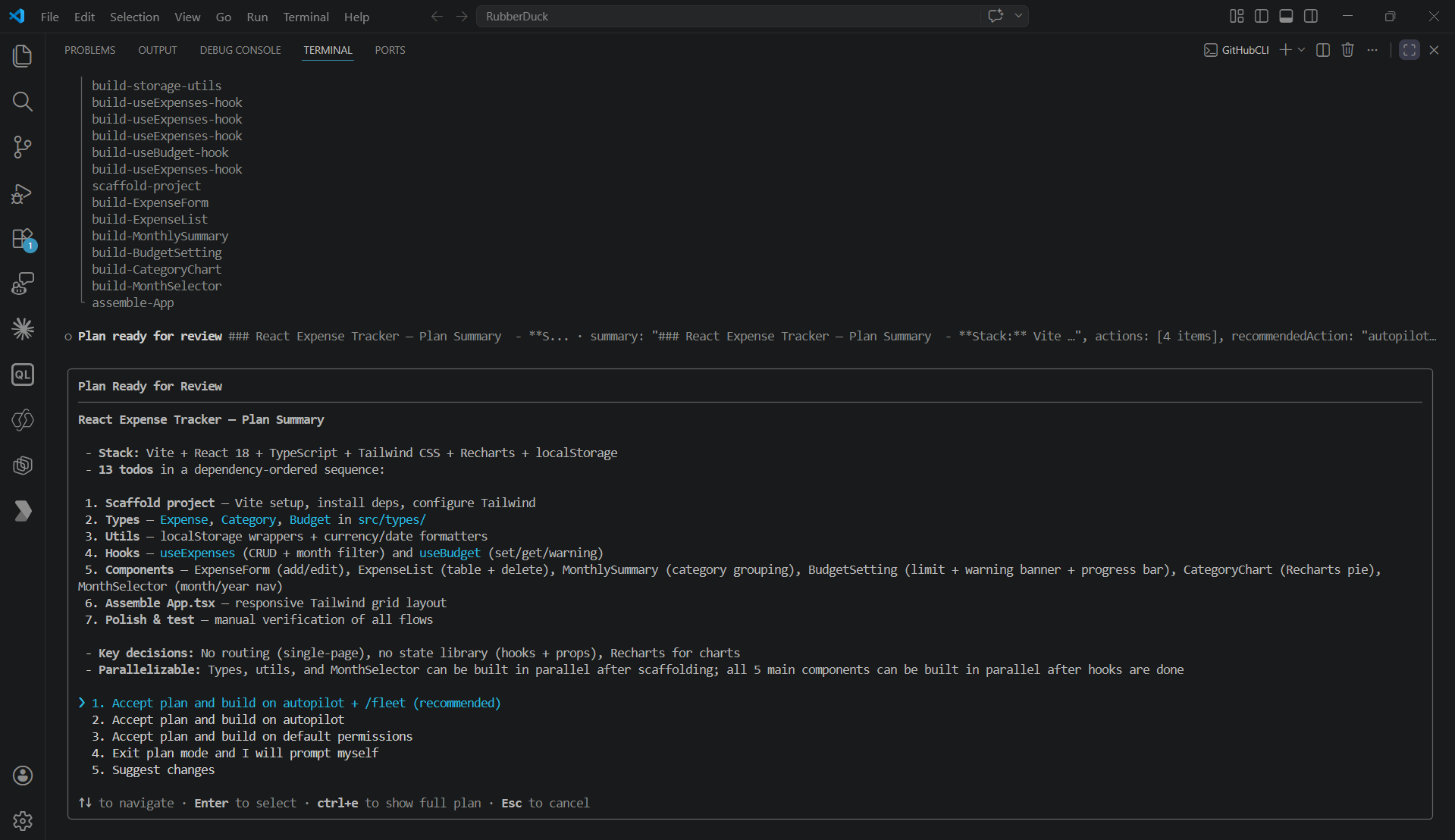This screenshot has width=1455, height=840.
Task: Switch to the PROBLEMS tab
Action: pyautogui.click(x=89, y=50)
